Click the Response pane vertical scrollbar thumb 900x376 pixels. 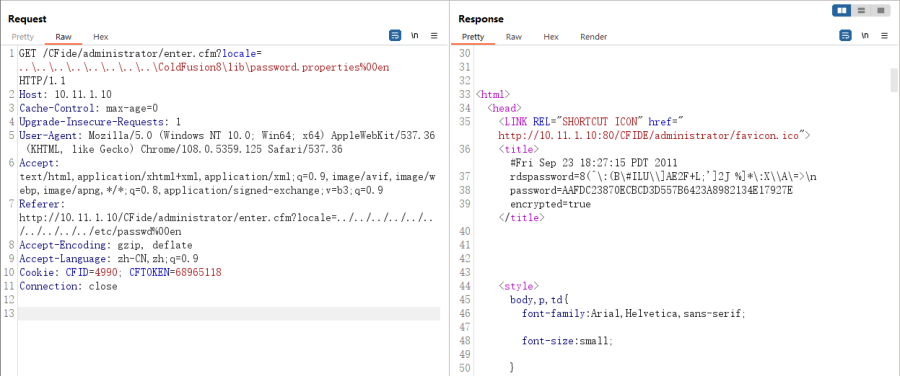pyautogui.click(x=894, y=80)
